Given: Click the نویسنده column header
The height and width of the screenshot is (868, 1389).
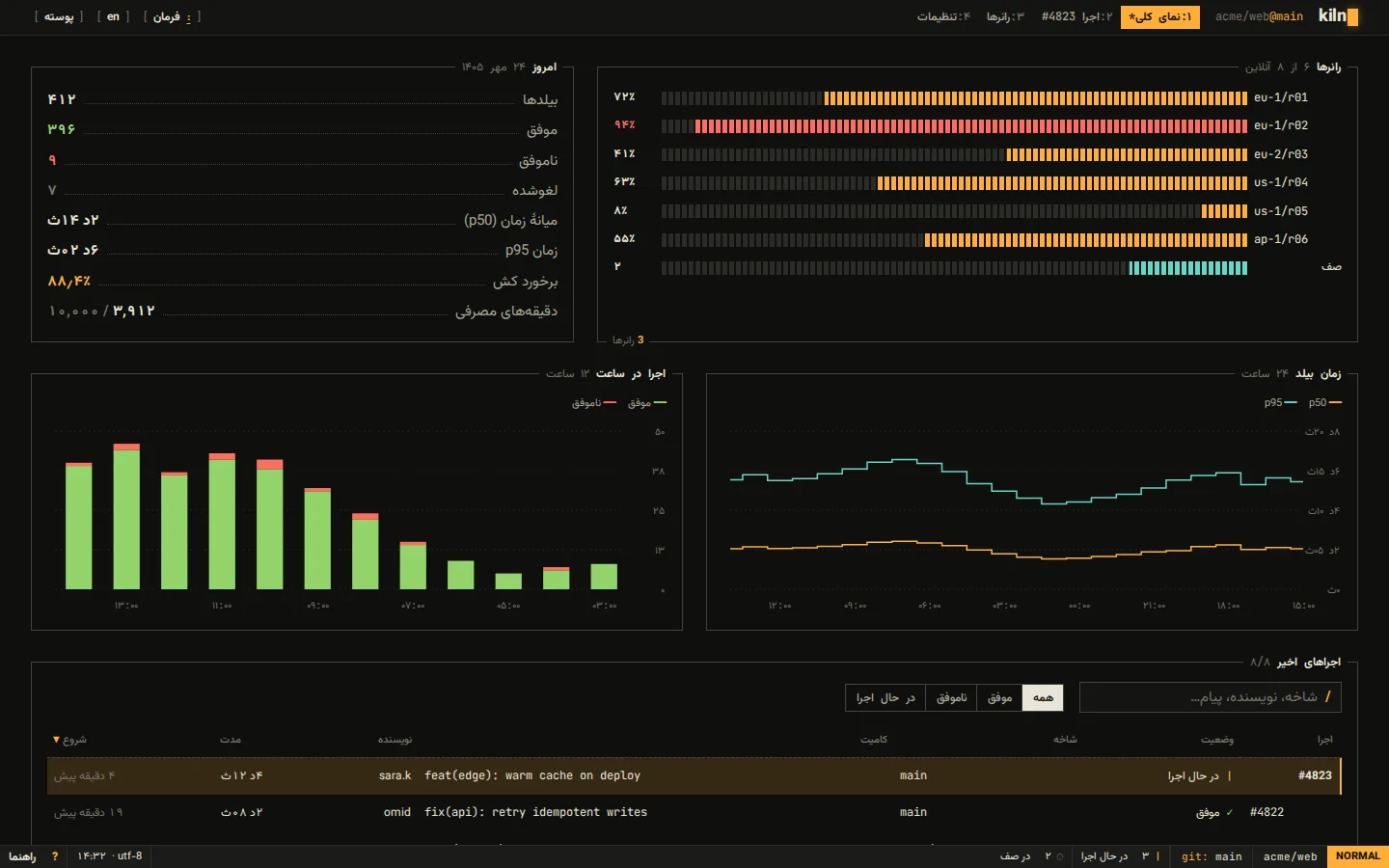Looking at the screenshot, I should pos(395,740).
